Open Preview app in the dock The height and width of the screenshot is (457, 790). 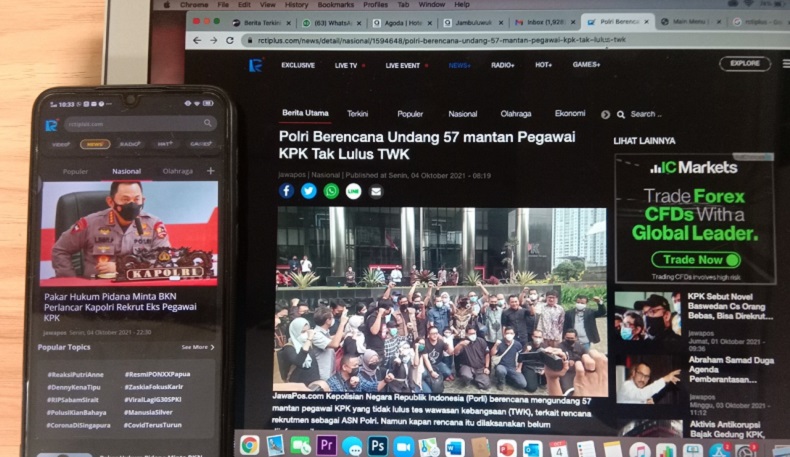tap(275, 445)
